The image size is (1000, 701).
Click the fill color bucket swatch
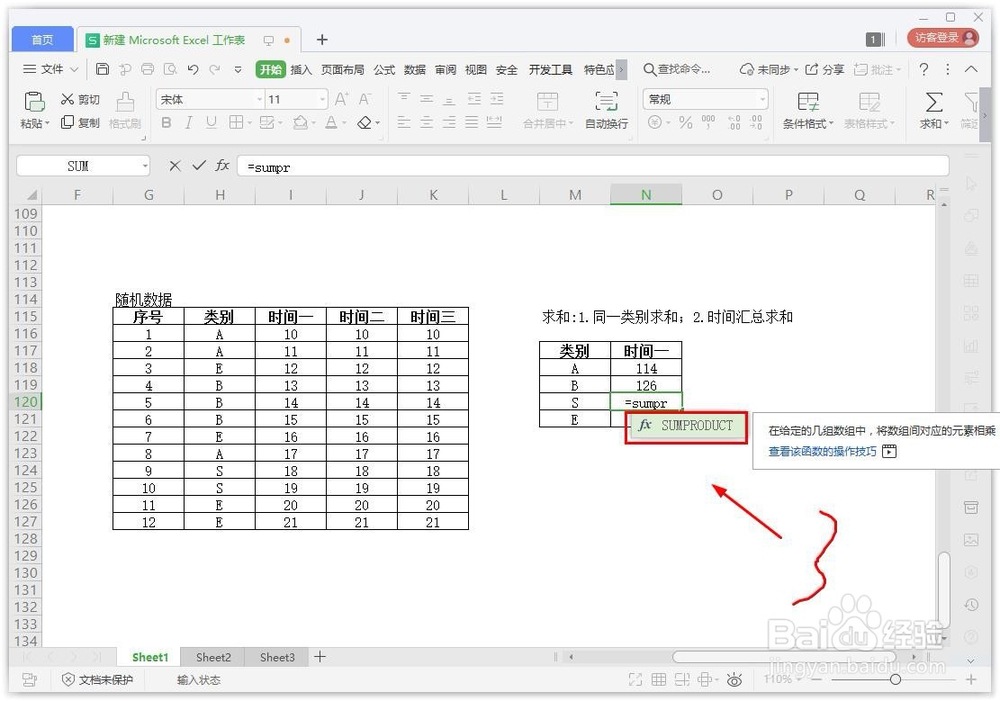tap(300, 122)
